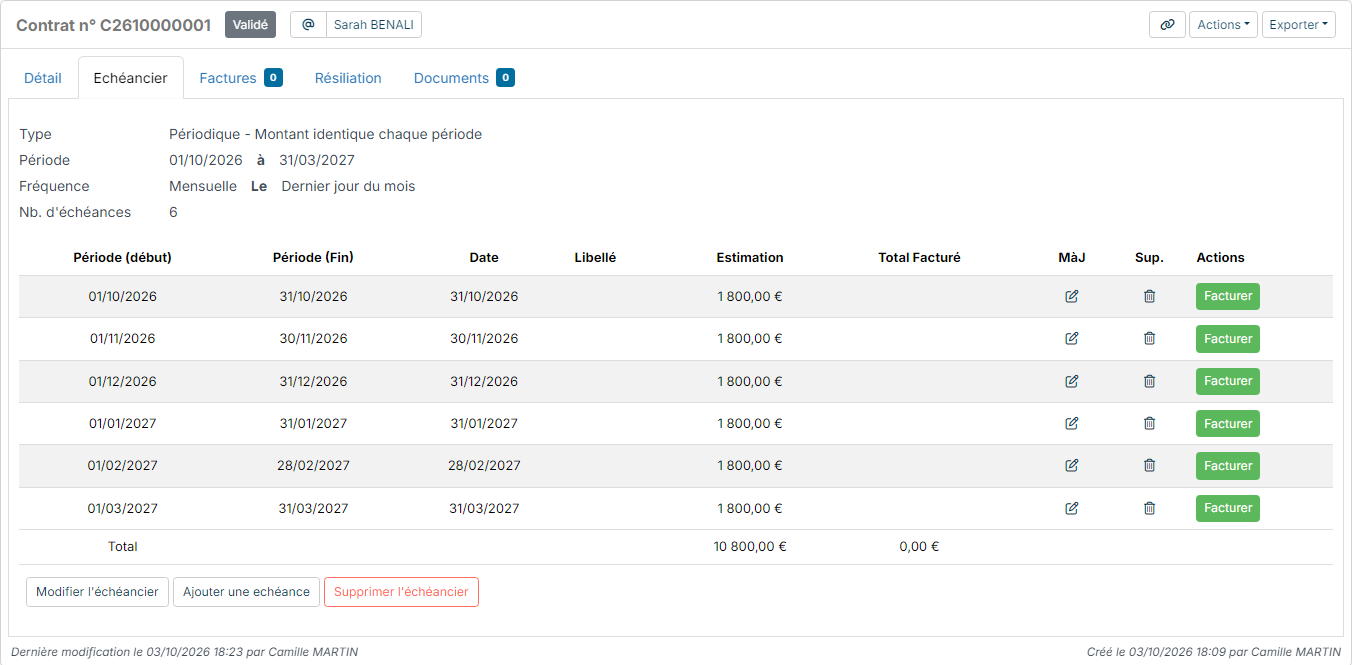The width and height of the screenshot is (1352, 665).
Task: Click the Estimation column header
Action: coord(750,258)
